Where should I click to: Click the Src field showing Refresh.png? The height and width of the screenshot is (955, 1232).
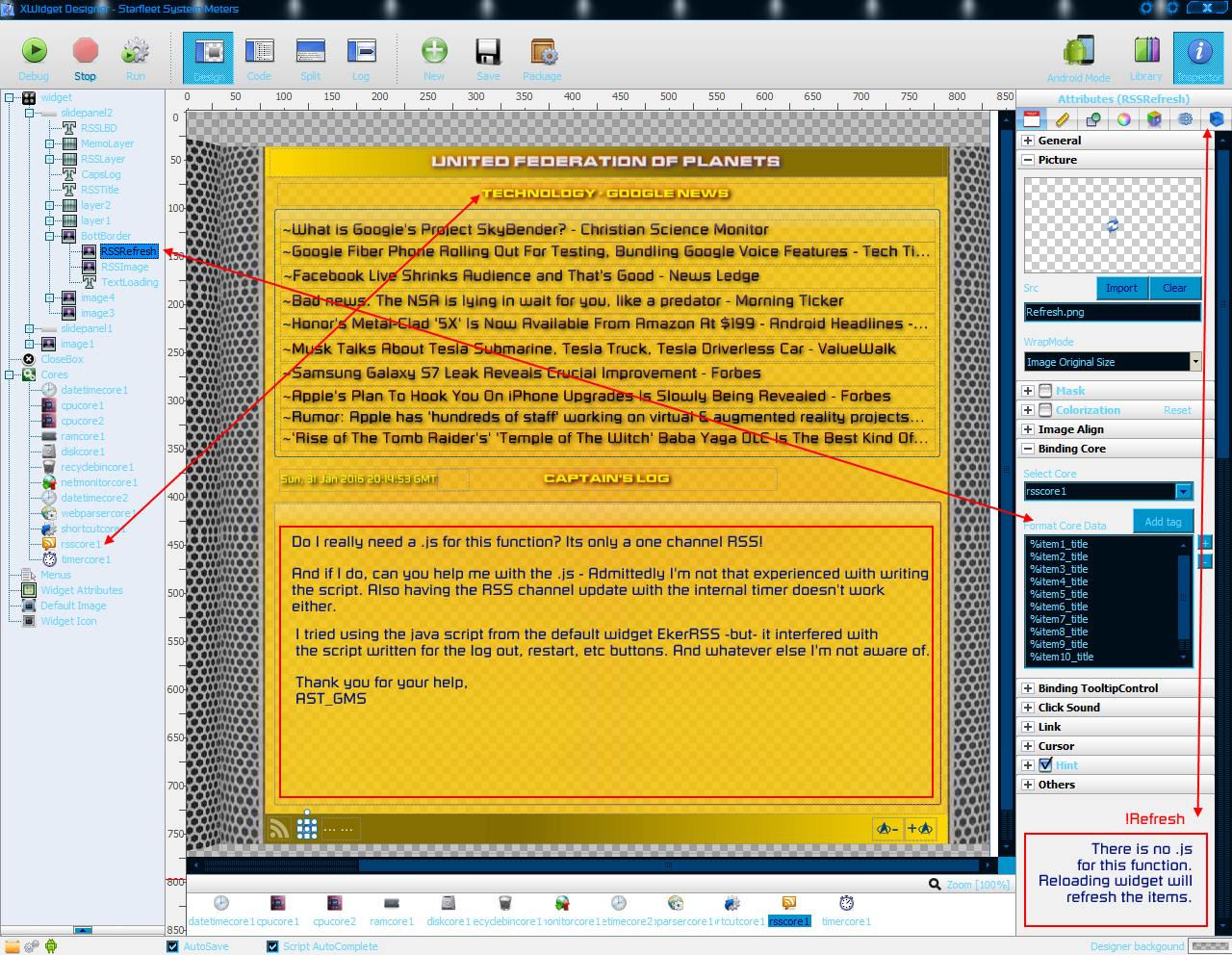coord(1112,312)
